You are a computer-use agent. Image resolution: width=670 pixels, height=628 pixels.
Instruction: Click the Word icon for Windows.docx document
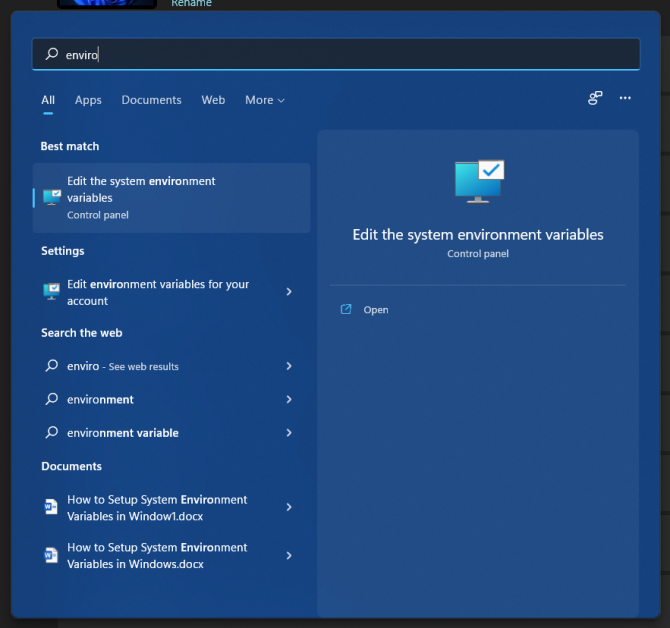(x=51, y=556)
